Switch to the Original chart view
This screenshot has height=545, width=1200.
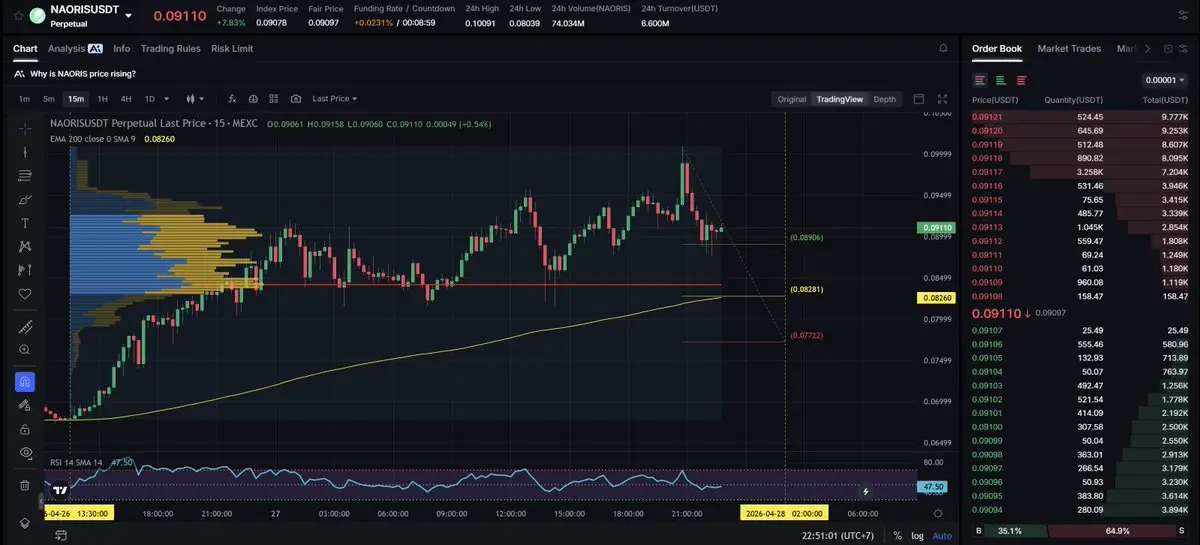pyautogui.click(x=792, y=99)
